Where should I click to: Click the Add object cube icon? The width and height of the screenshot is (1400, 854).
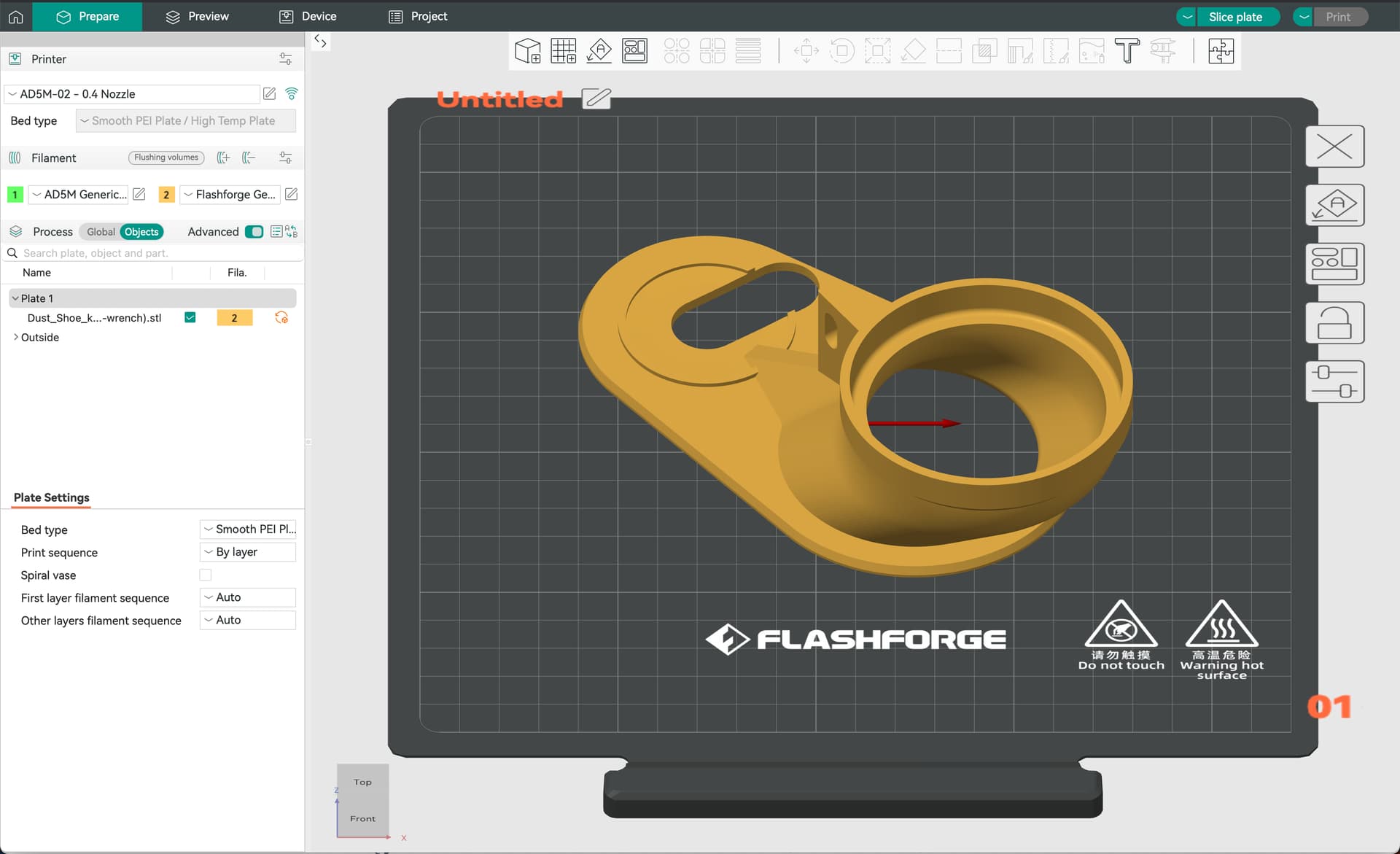tap(527, 51)
